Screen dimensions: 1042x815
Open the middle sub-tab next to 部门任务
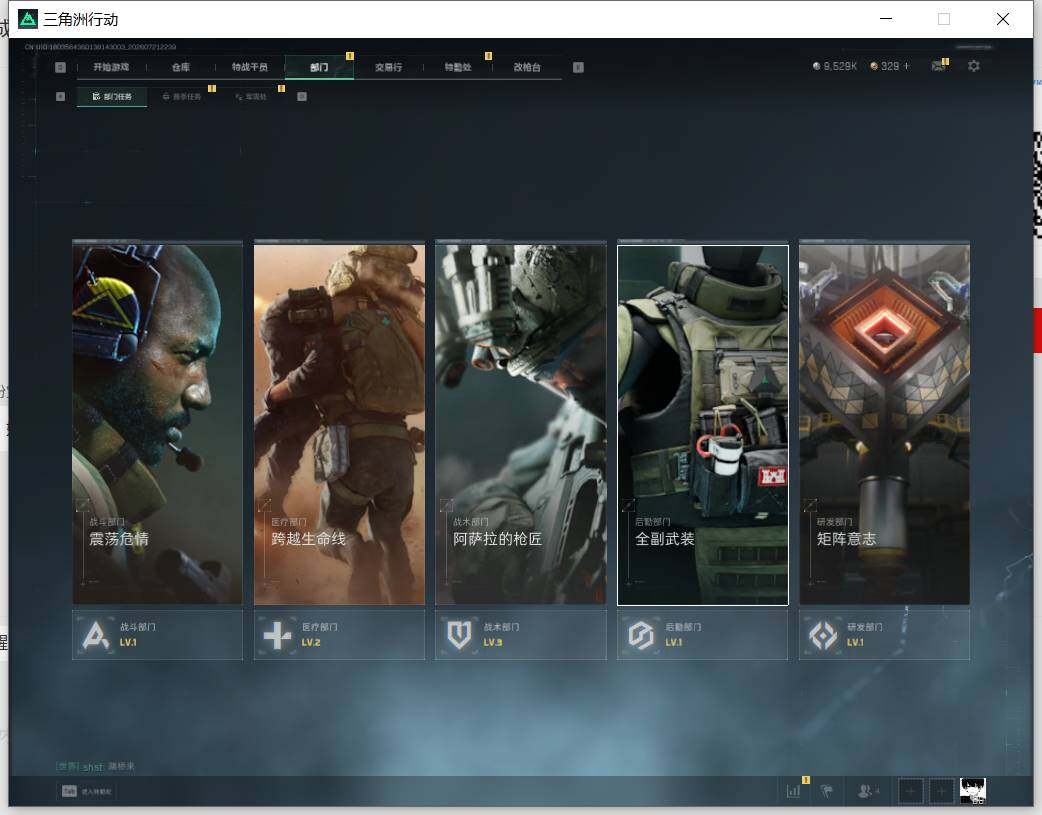pos(181,96)
